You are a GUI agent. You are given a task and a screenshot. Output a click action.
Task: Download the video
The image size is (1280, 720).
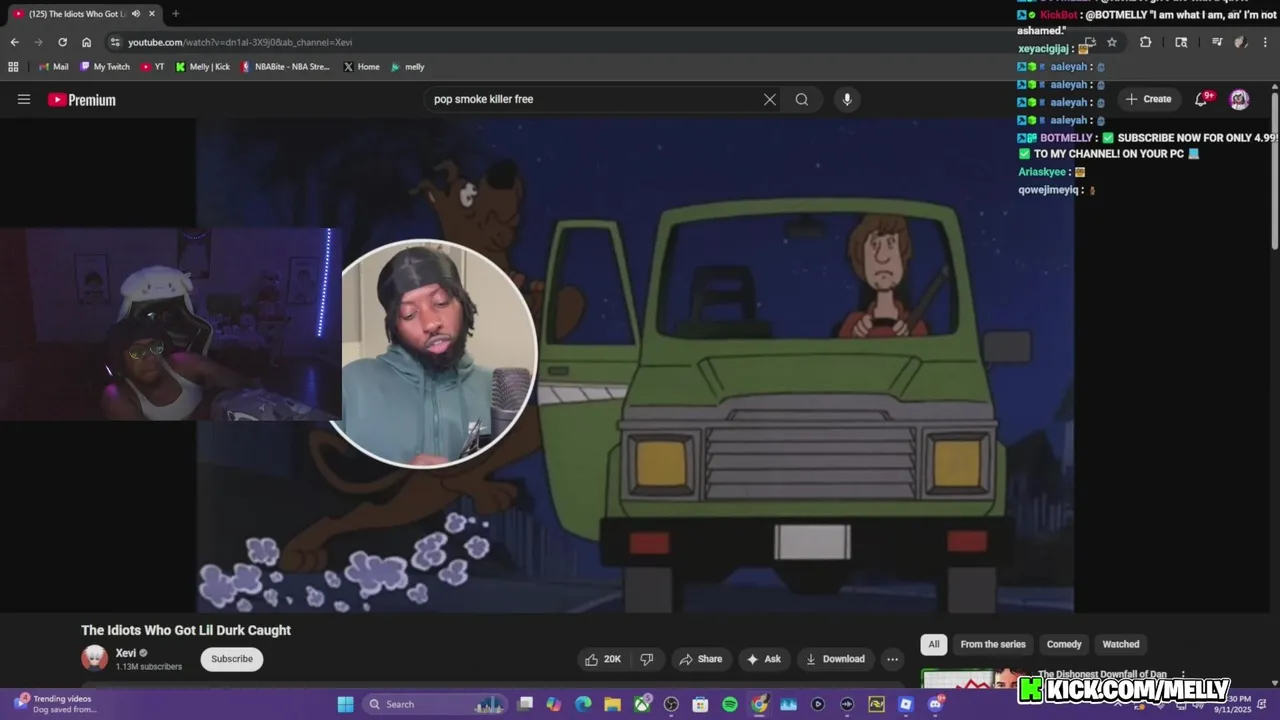click(x=835, y=659)
